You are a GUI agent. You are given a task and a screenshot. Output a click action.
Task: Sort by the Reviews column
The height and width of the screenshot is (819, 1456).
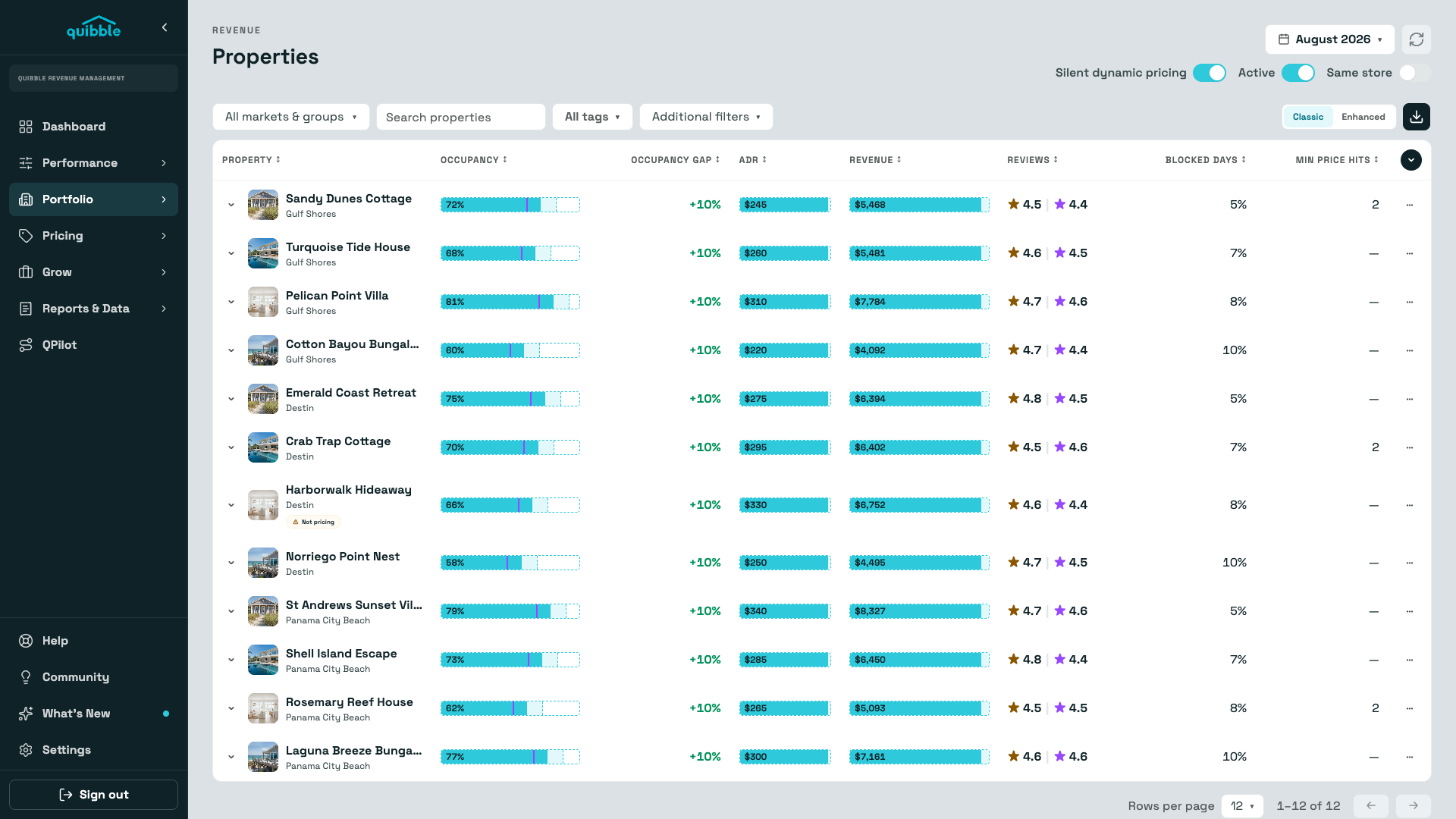point(1033,160)
